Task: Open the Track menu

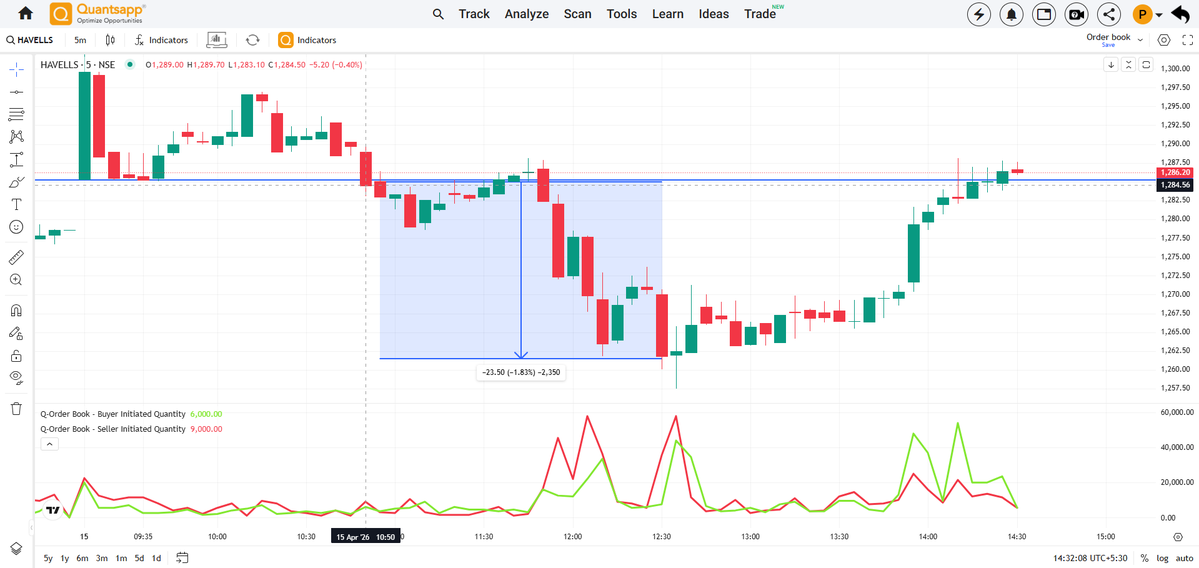Action: pos(474,14)
